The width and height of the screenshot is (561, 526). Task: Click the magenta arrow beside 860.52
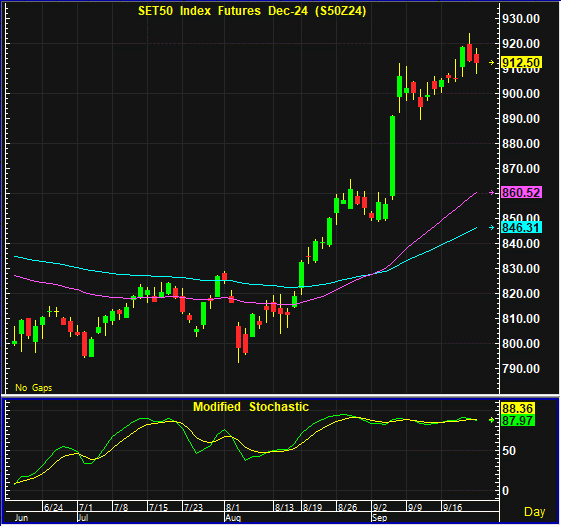pyautogui.click(x=492, y=193)
